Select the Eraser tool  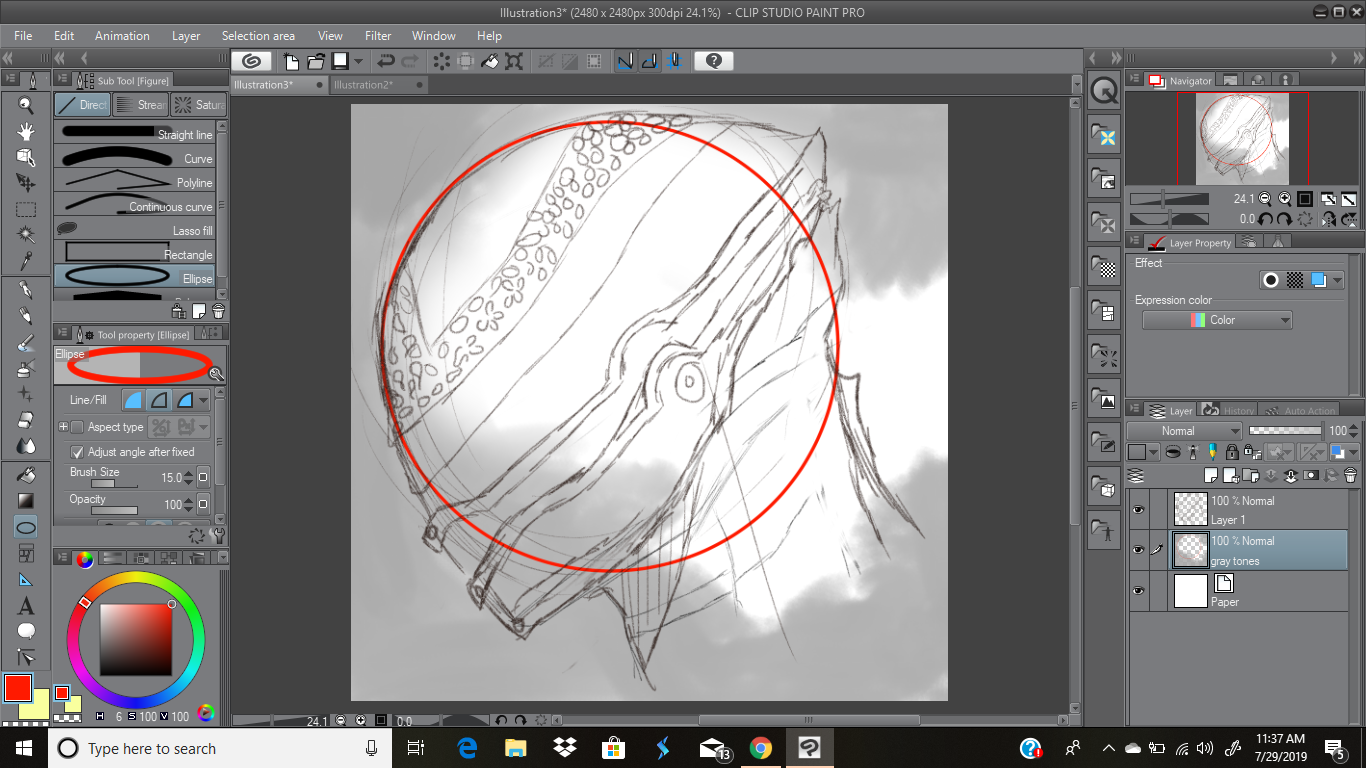[x=26, y=420]
